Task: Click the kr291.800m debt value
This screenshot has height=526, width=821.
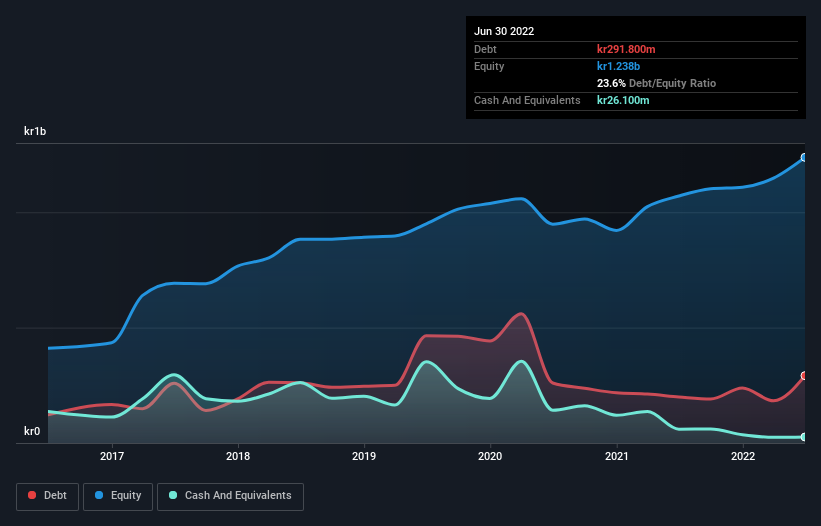Action: [x=626, y=49]
